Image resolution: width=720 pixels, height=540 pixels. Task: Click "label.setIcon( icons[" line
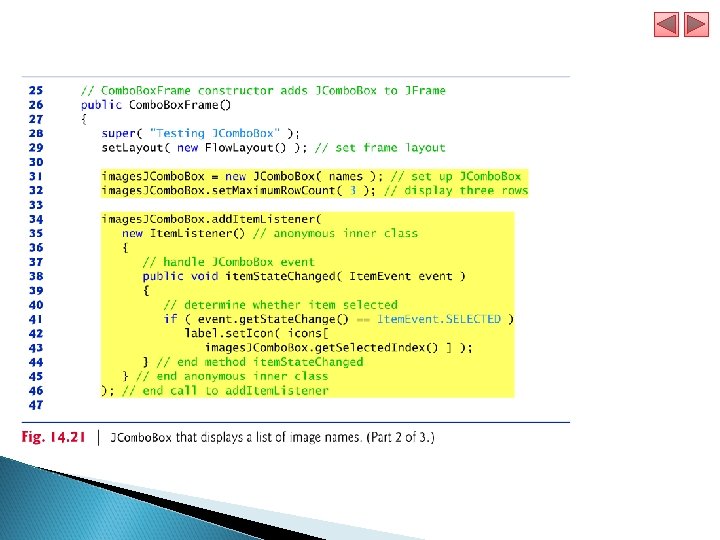coord(256,333)
